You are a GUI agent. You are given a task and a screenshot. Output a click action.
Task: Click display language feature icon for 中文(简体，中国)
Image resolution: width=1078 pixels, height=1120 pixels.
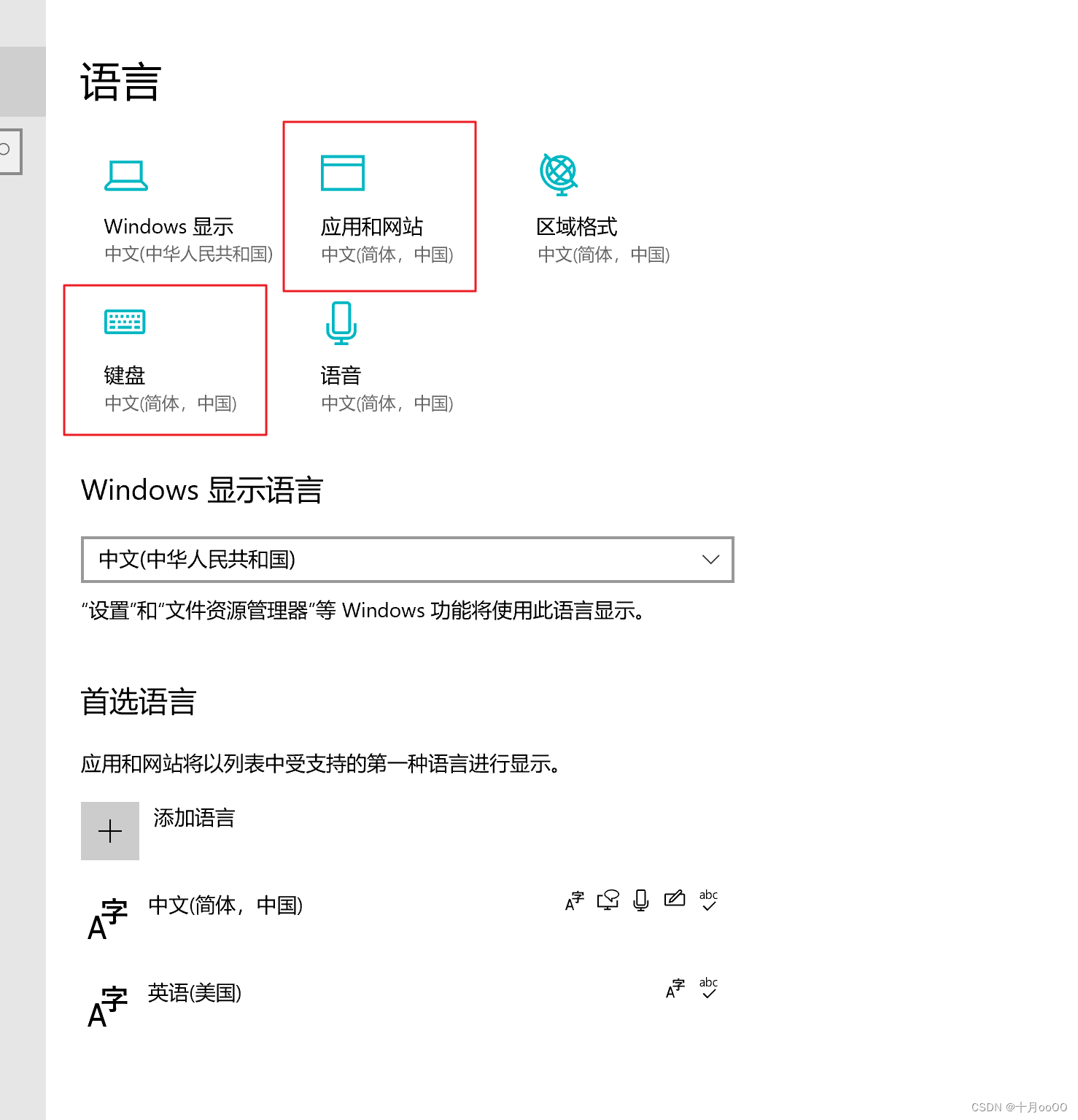(575, 901)
